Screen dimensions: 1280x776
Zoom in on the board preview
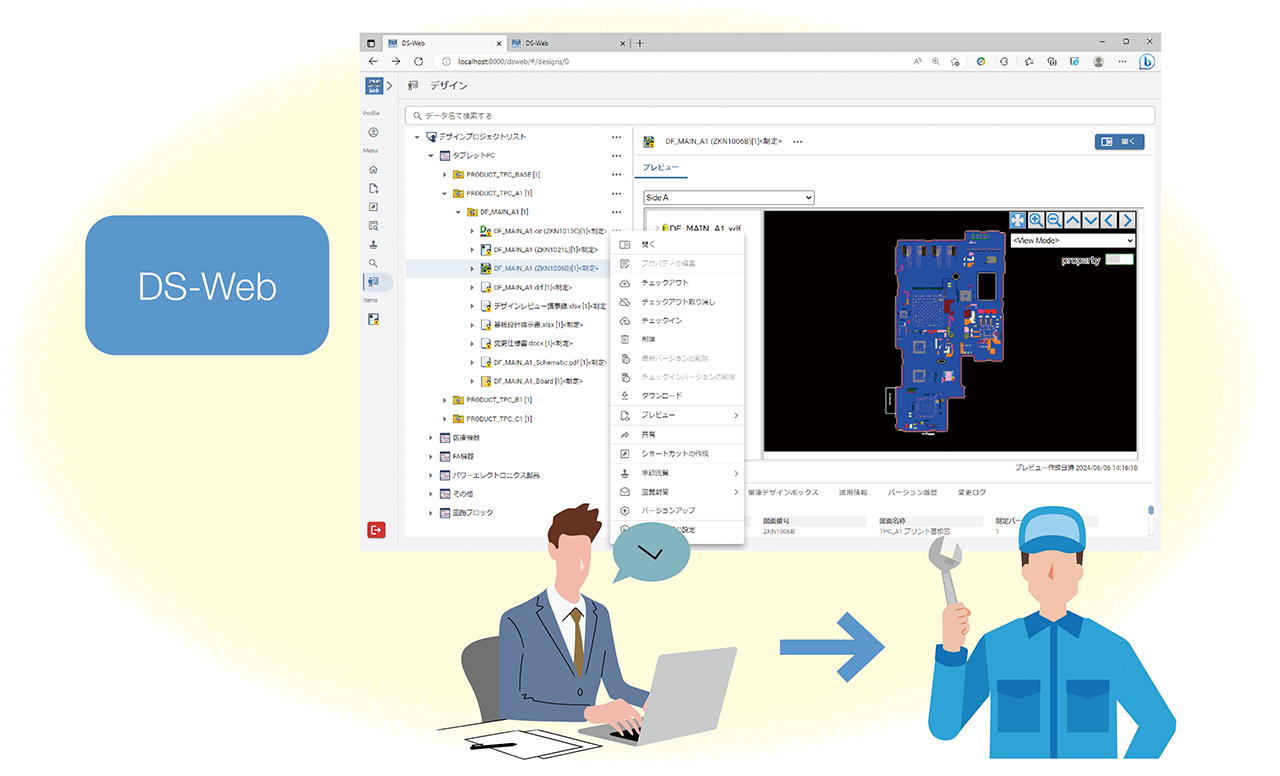coord(1036,220)
